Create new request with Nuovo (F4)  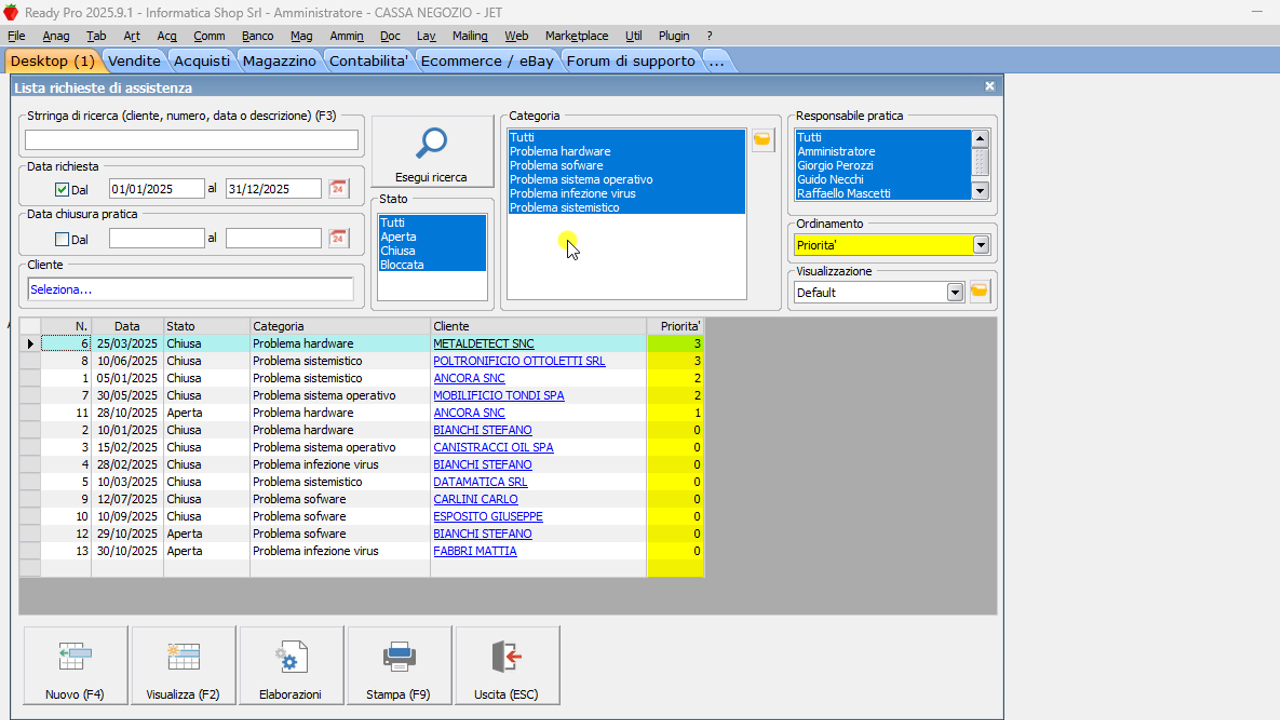click(75, 666)
